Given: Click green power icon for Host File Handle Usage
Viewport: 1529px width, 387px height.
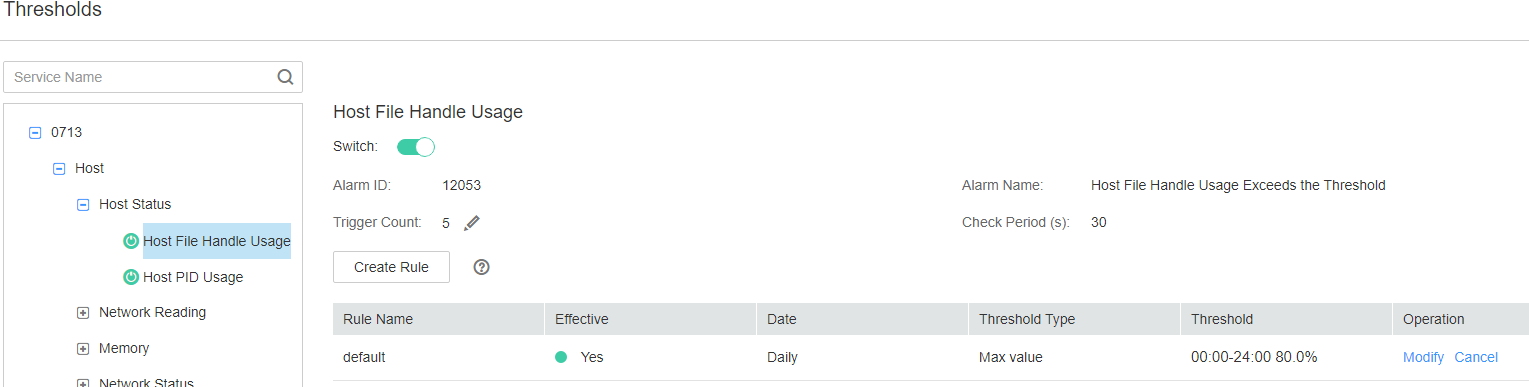Looking at the screenshot, I should click(131, 241).
